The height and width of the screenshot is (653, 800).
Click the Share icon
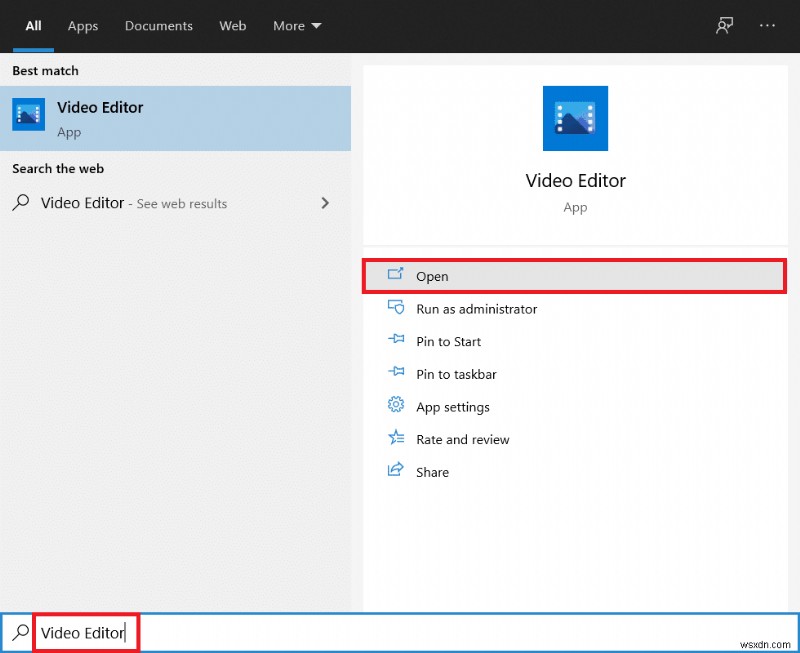coord(396,472)
